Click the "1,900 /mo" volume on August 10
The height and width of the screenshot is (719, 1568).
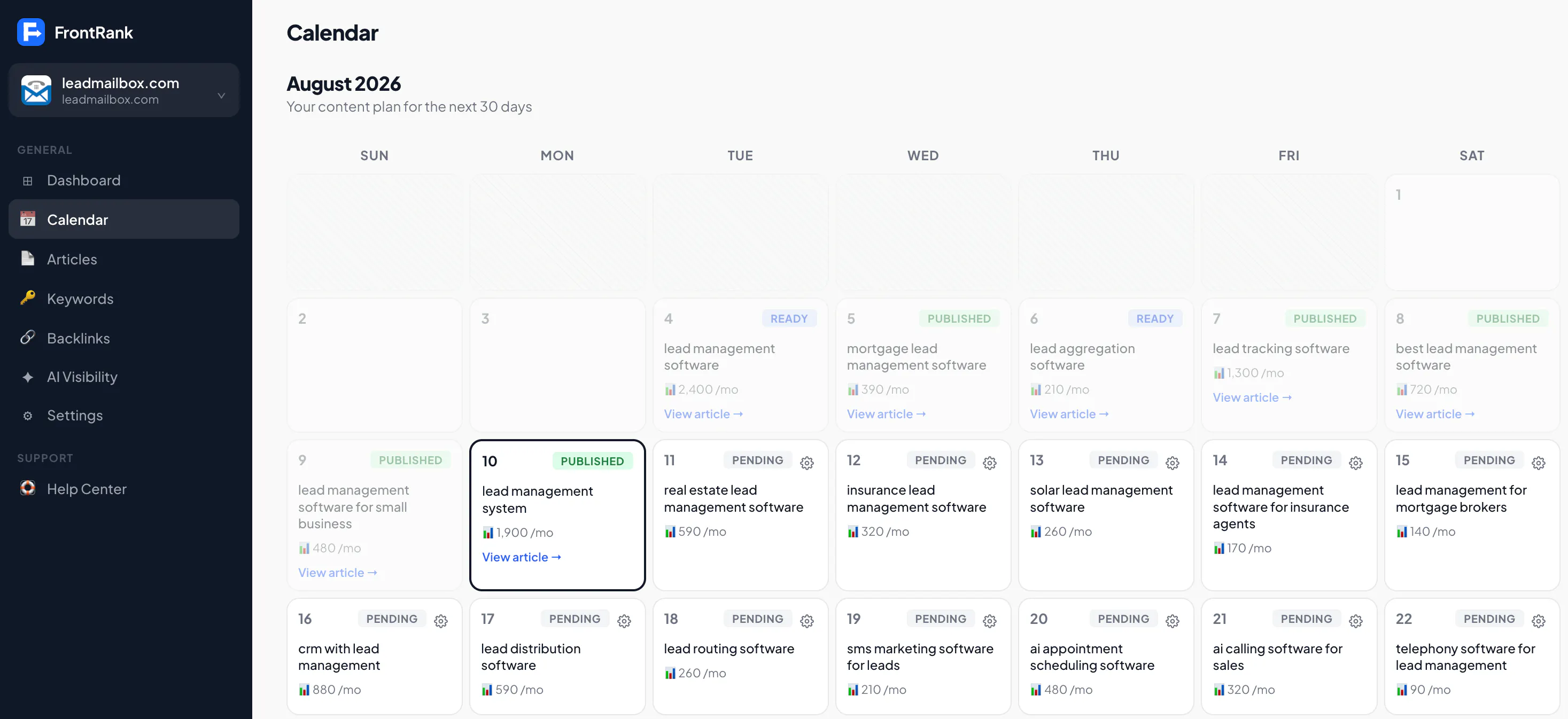tap(517, 533)
